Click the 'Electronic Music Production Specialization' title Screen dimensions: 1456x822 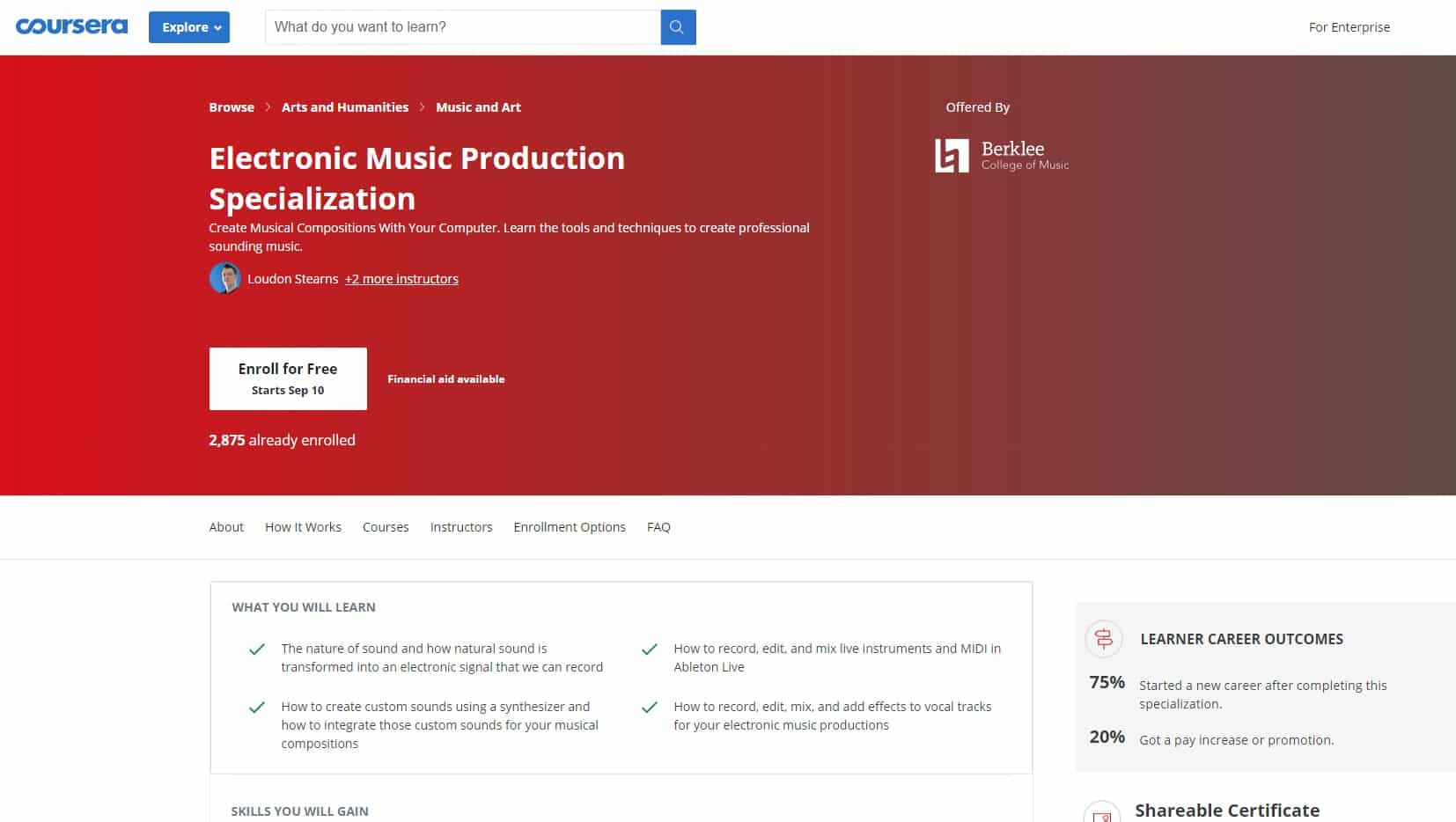(x=417, y=178)
